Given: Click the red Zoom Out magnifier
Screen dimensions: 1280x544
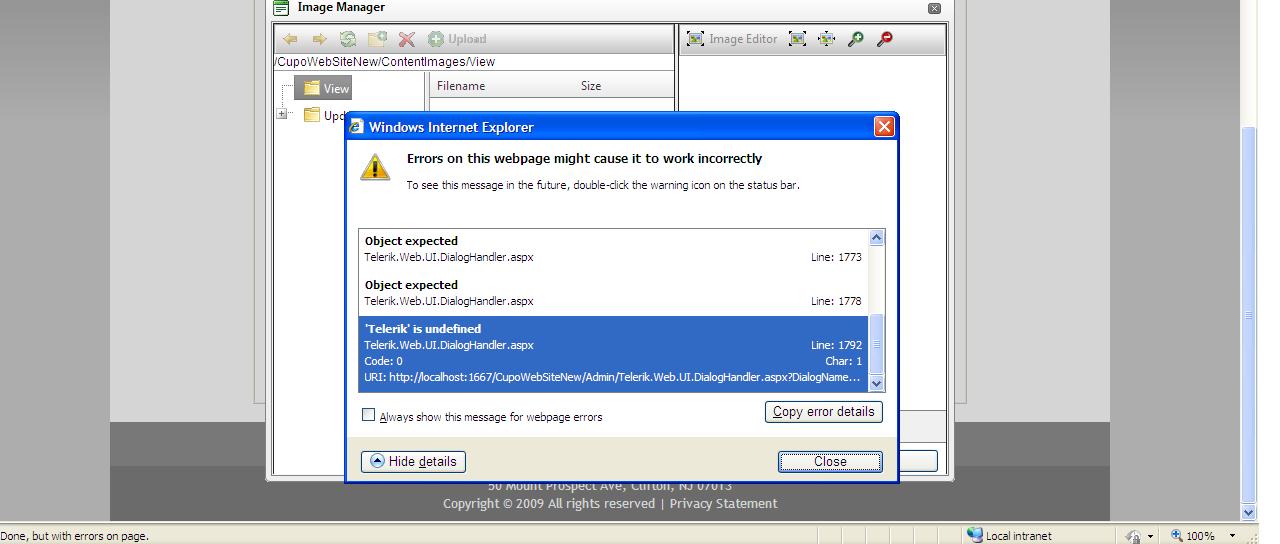Looking at the screenshot, I should pos(884,39).
